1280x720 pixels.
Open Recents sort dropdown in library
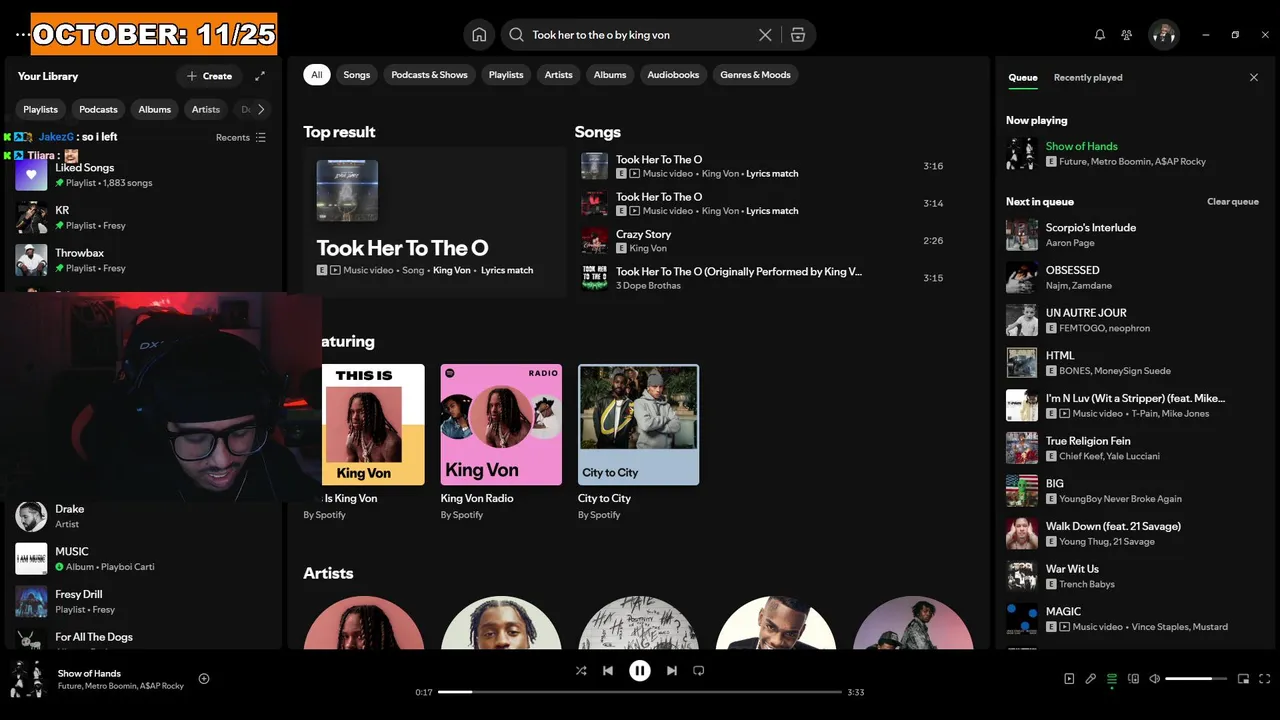coord(241,138)
